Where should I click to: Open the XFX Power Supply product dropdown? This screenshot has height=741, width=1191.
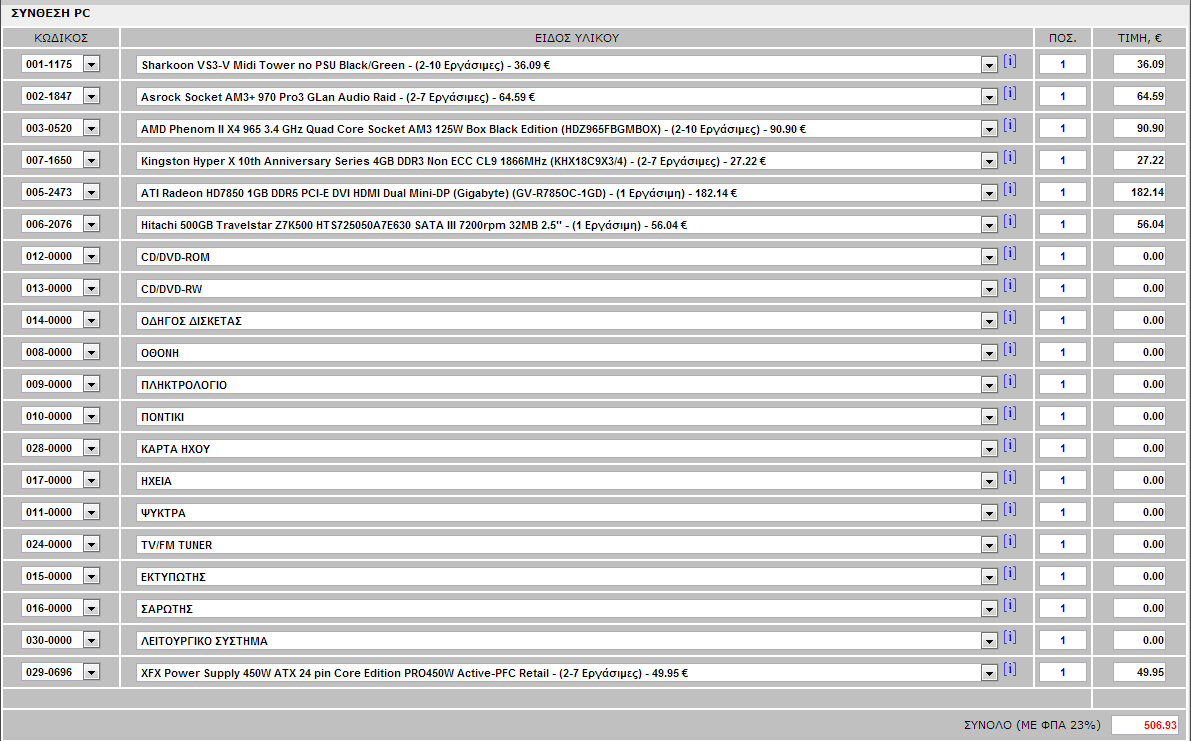click(989, 673)
